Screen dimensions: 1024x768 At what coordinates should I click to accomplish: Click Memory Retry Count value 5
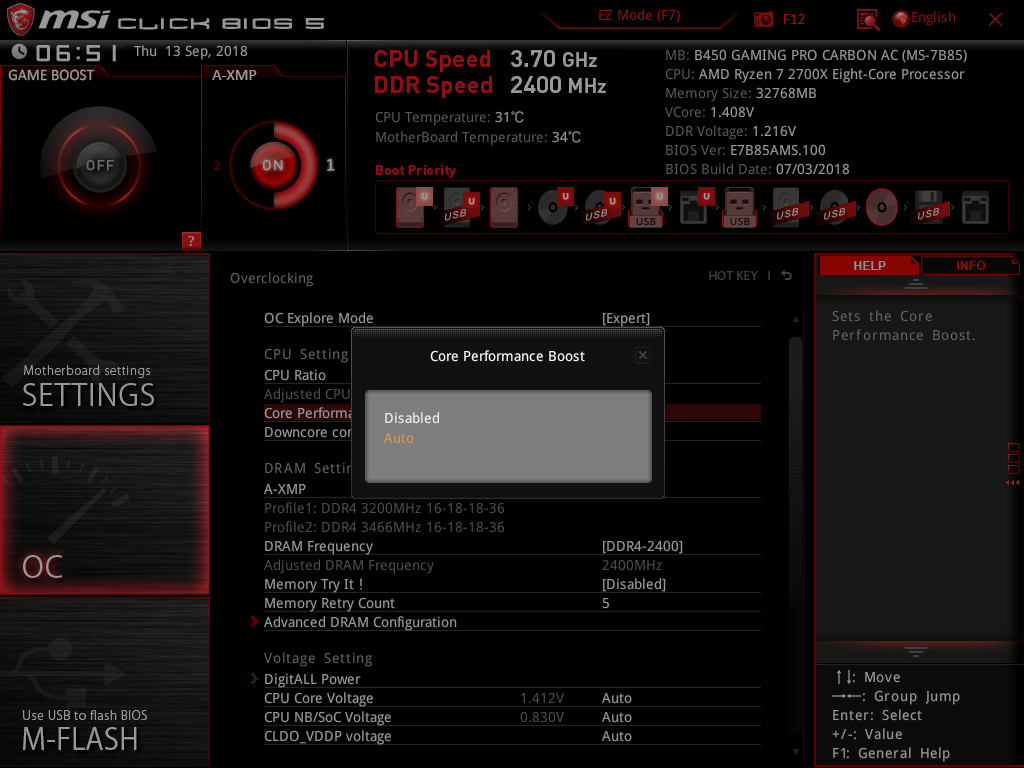[x=605, y=603]
